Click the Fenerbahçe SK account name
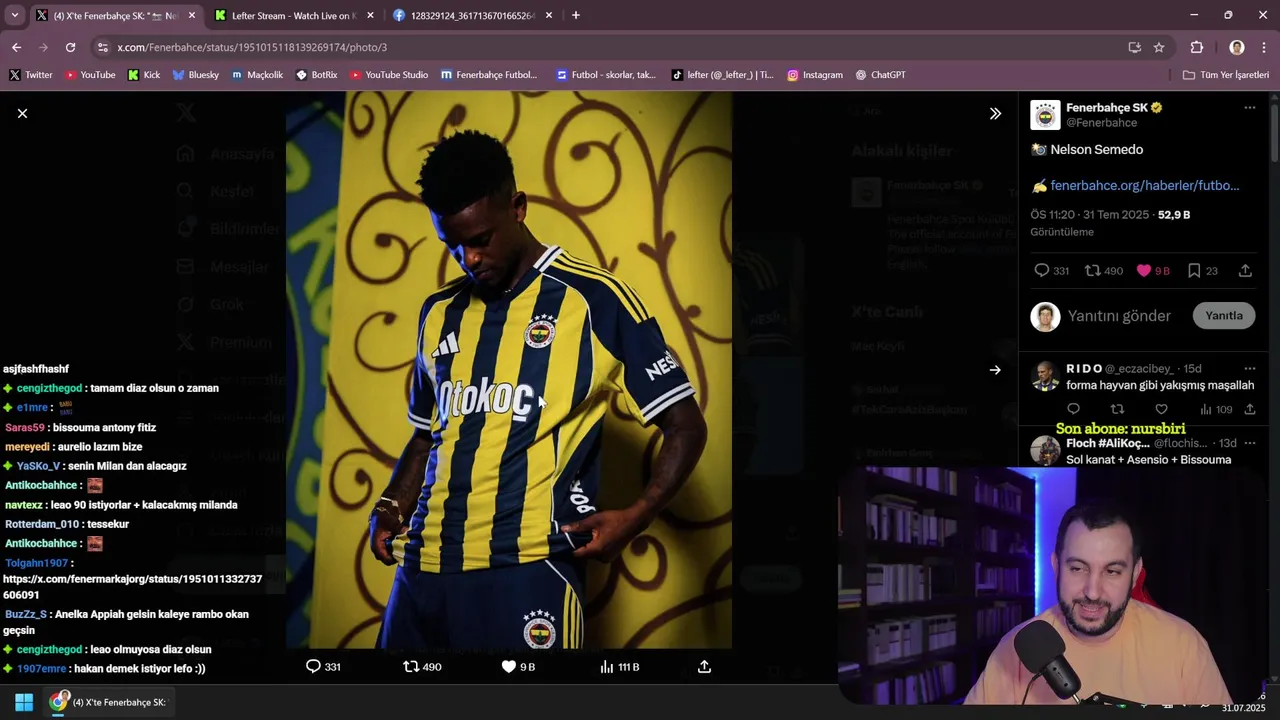This screenshot has height=720, width=1280. click(x=1107, y=108)
